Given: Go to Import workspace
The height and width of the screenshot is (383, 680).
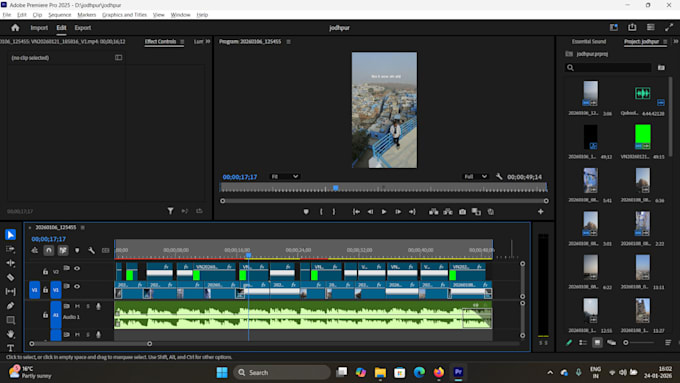Looking at the screenshot, I should coord(39,28).
